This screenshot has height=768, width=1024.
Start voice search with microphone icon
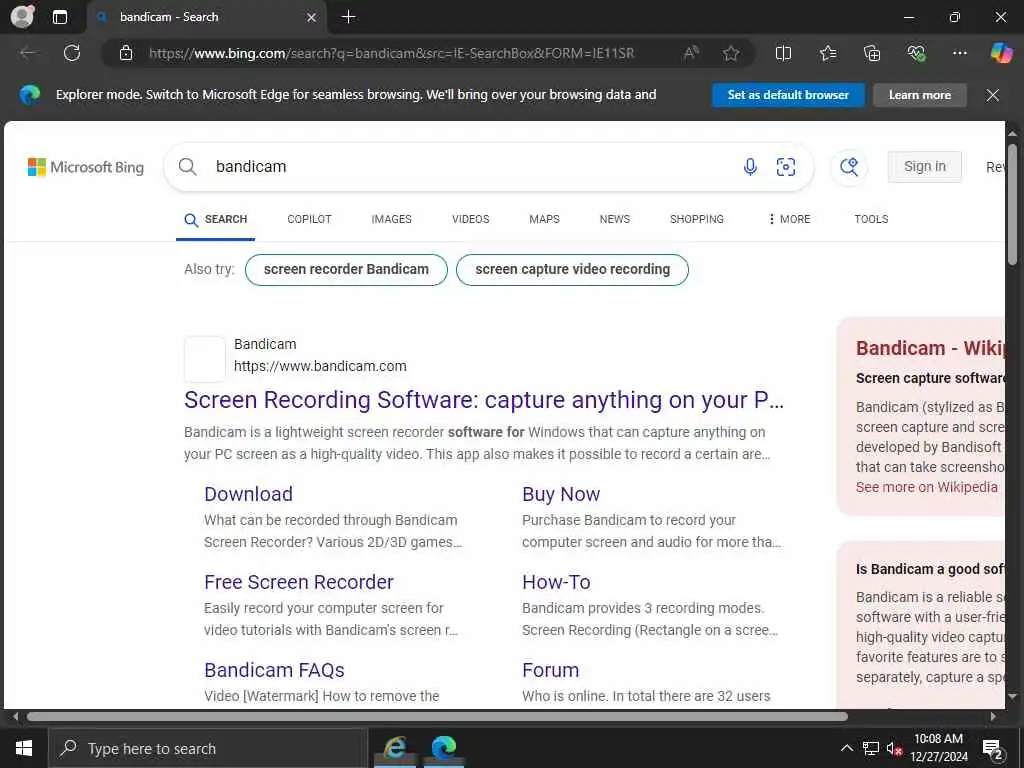[750, 167]
